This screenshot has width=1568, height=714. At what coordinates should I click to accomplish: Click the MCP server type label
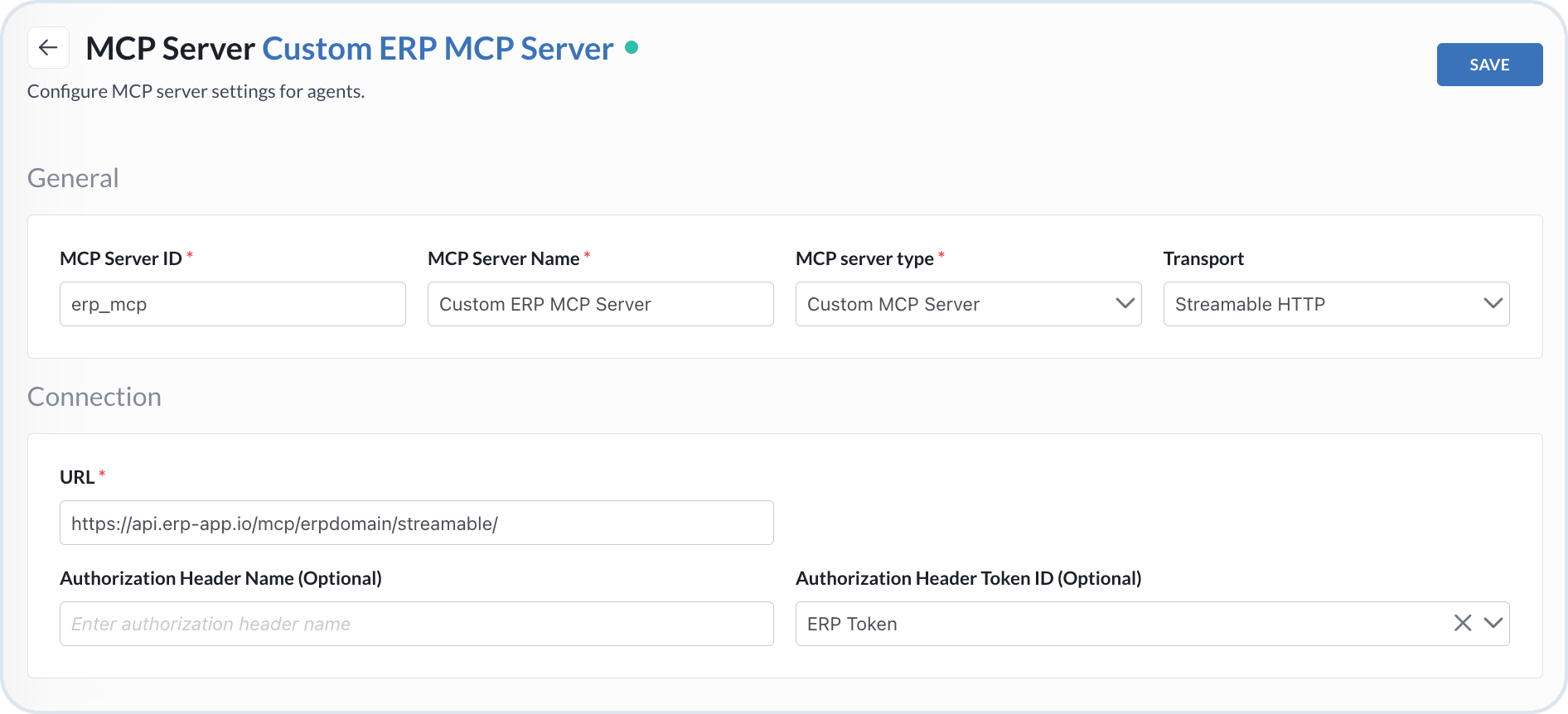(x=864, y=258)
